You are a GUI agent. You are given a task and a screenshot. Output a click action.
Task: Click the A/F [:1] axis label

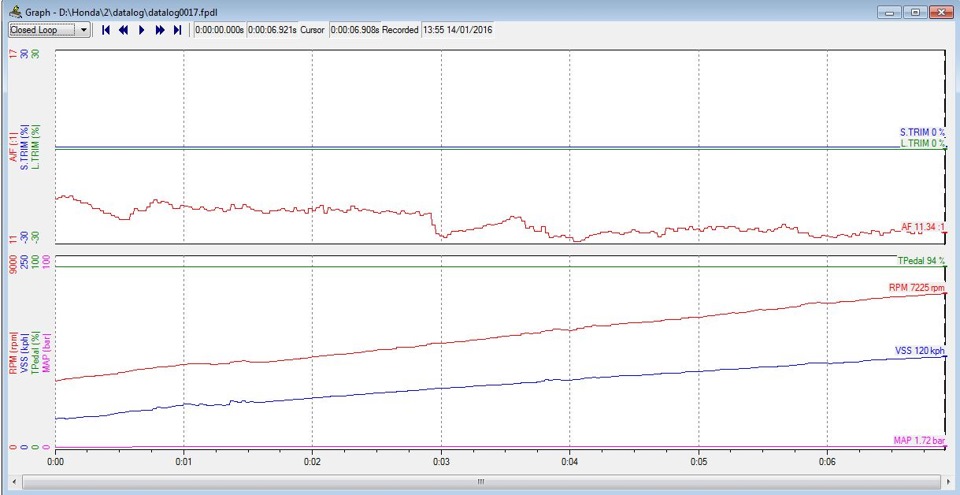12,149
